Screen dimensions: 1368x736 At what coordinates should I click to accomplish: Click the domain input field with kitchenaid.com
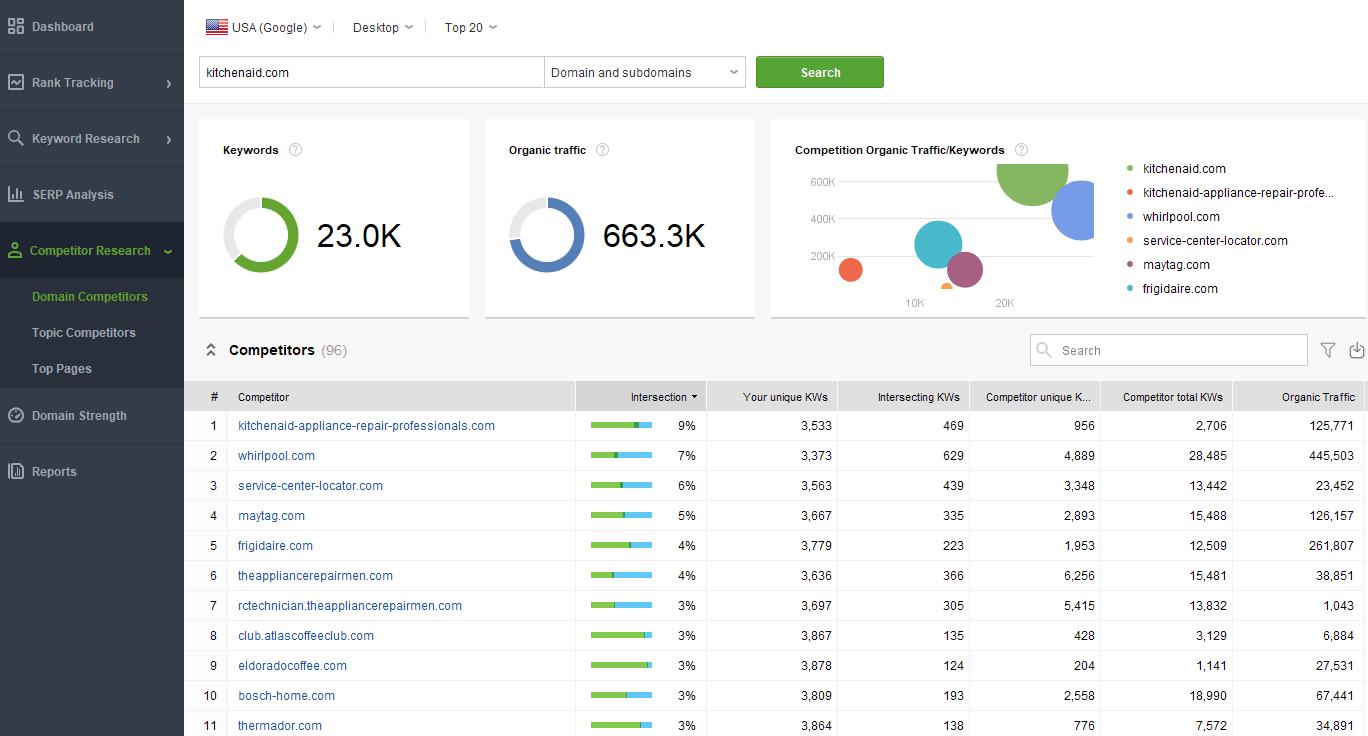click(372, 72)
